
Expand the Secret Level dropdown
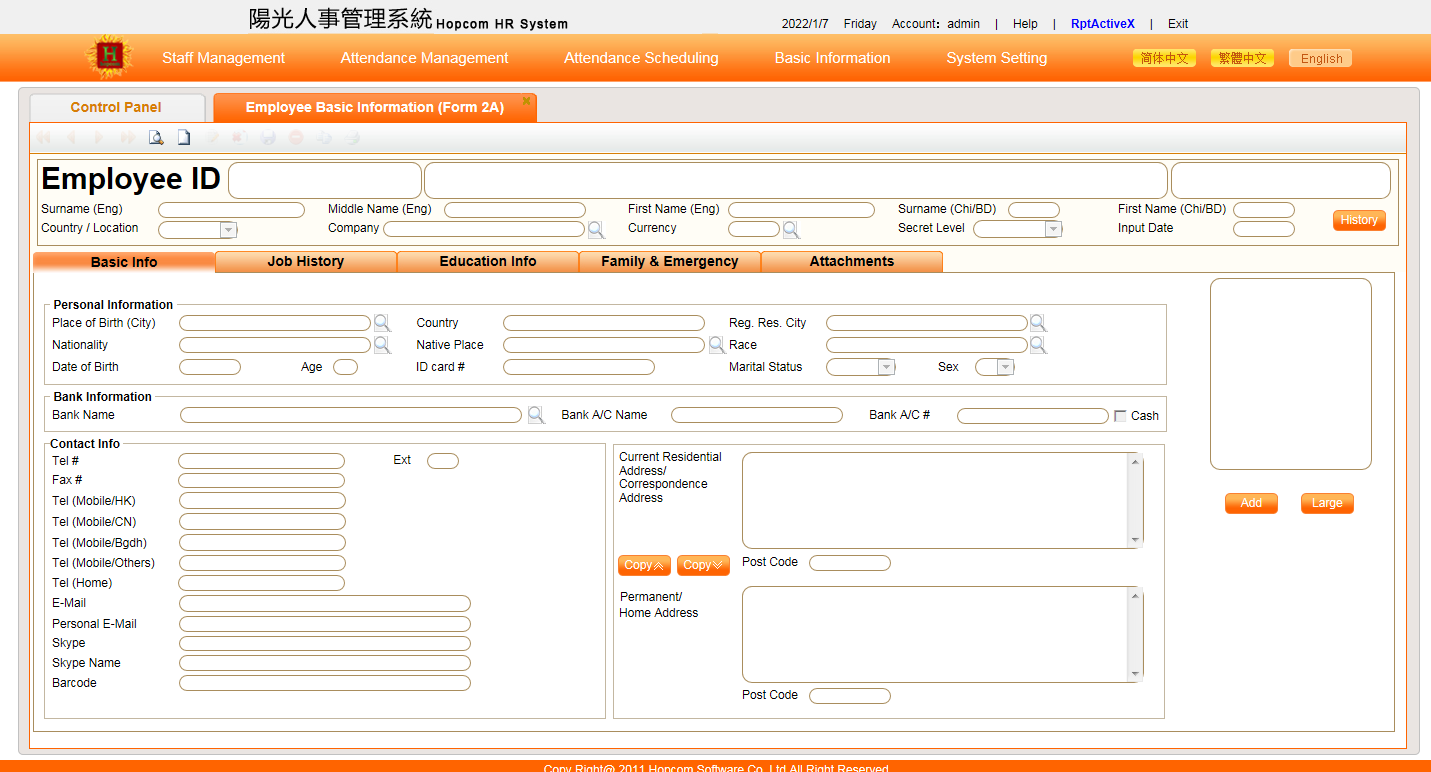coord(1052,230)
